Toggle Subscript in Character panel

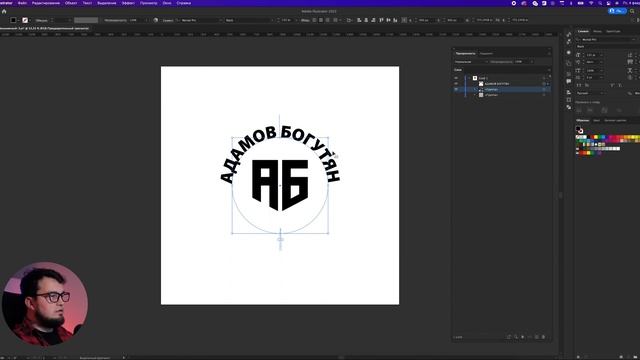pyautogui.click(x=620, y=85)
